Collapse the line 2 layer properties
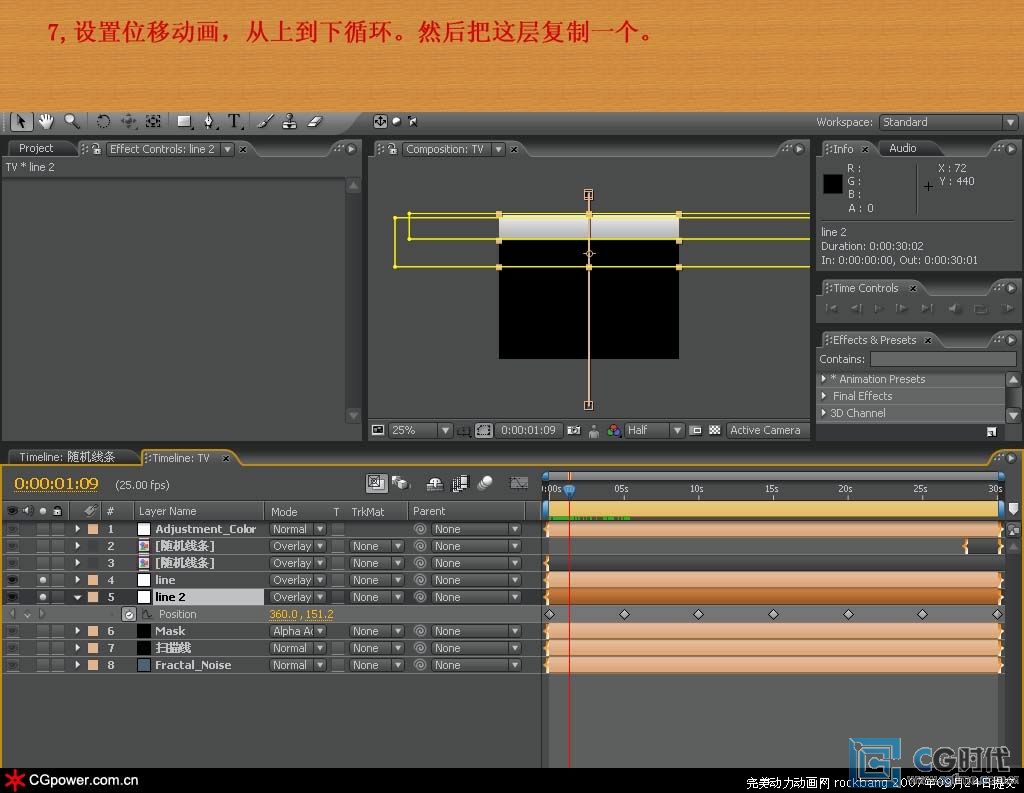The image size is (1024, 793). coord(78,597)
